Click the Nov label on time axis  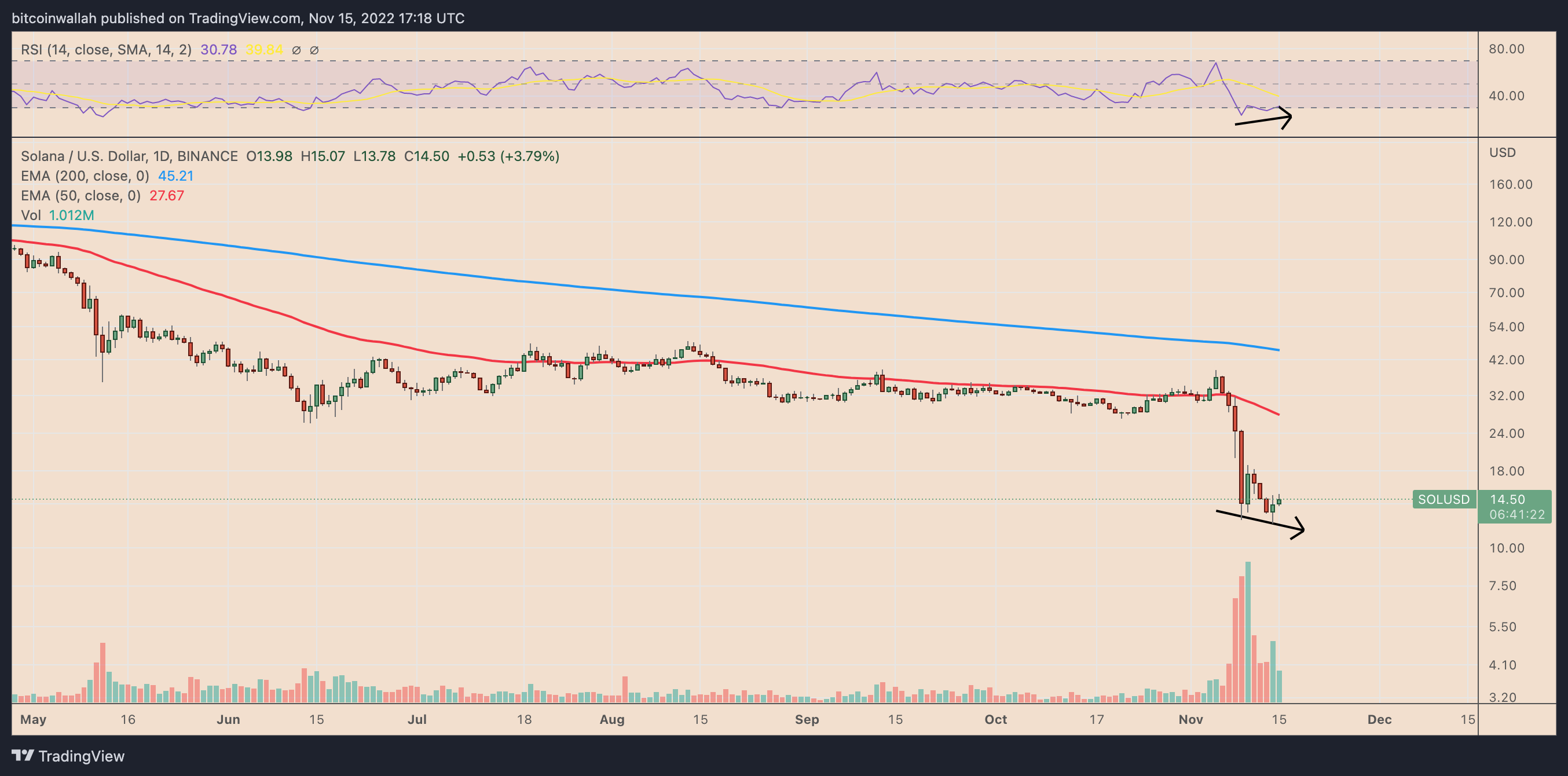1190,719
